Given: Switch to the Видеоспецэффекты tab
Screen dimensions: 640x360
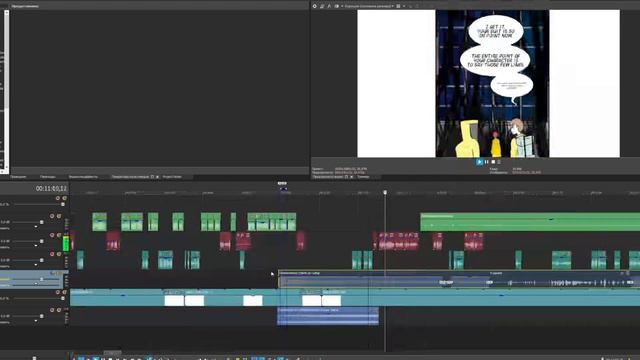Looking at the screenshot, I should tap(83, 177).
